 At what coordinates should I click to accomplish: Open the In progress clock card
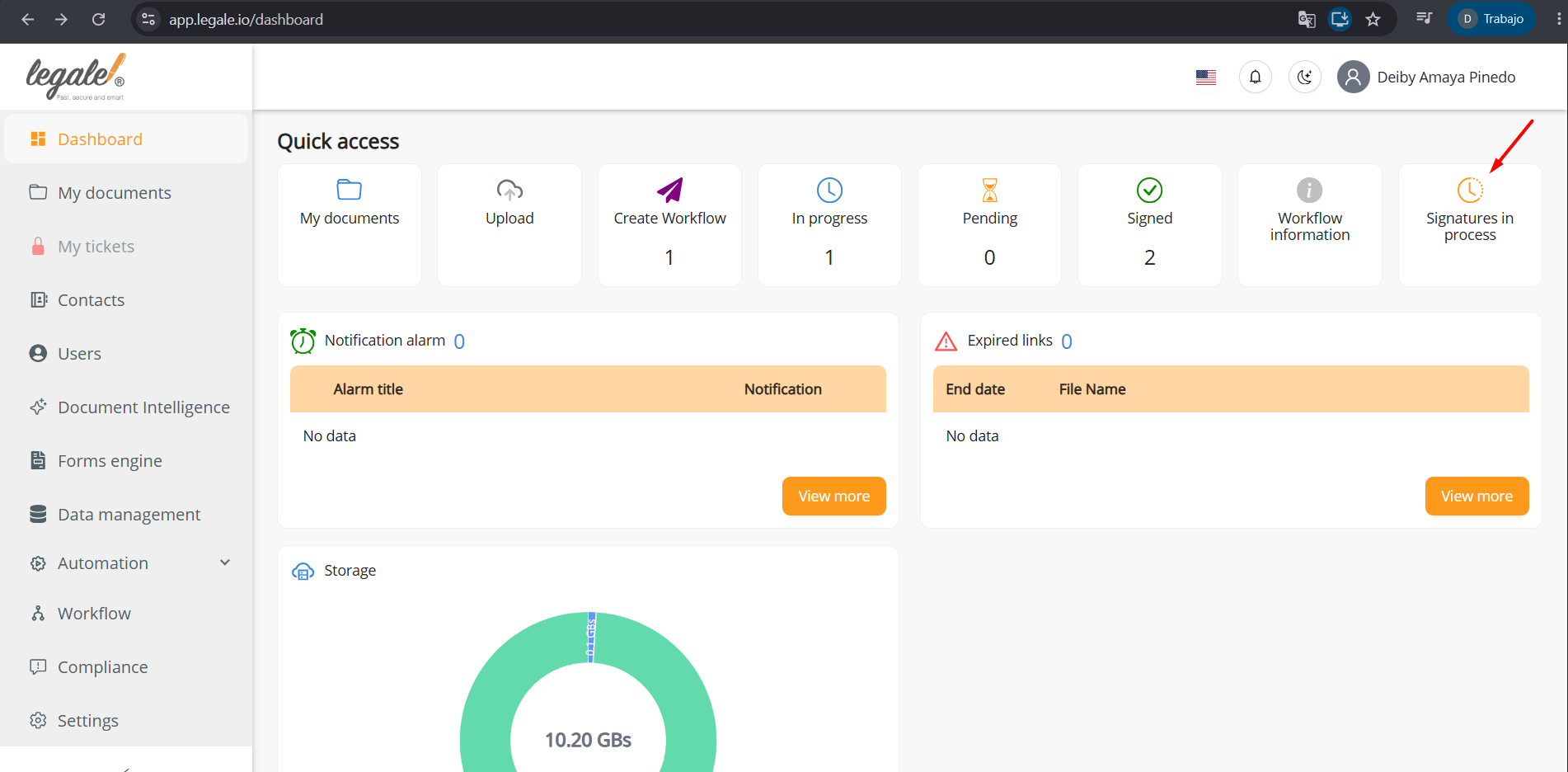829,224
